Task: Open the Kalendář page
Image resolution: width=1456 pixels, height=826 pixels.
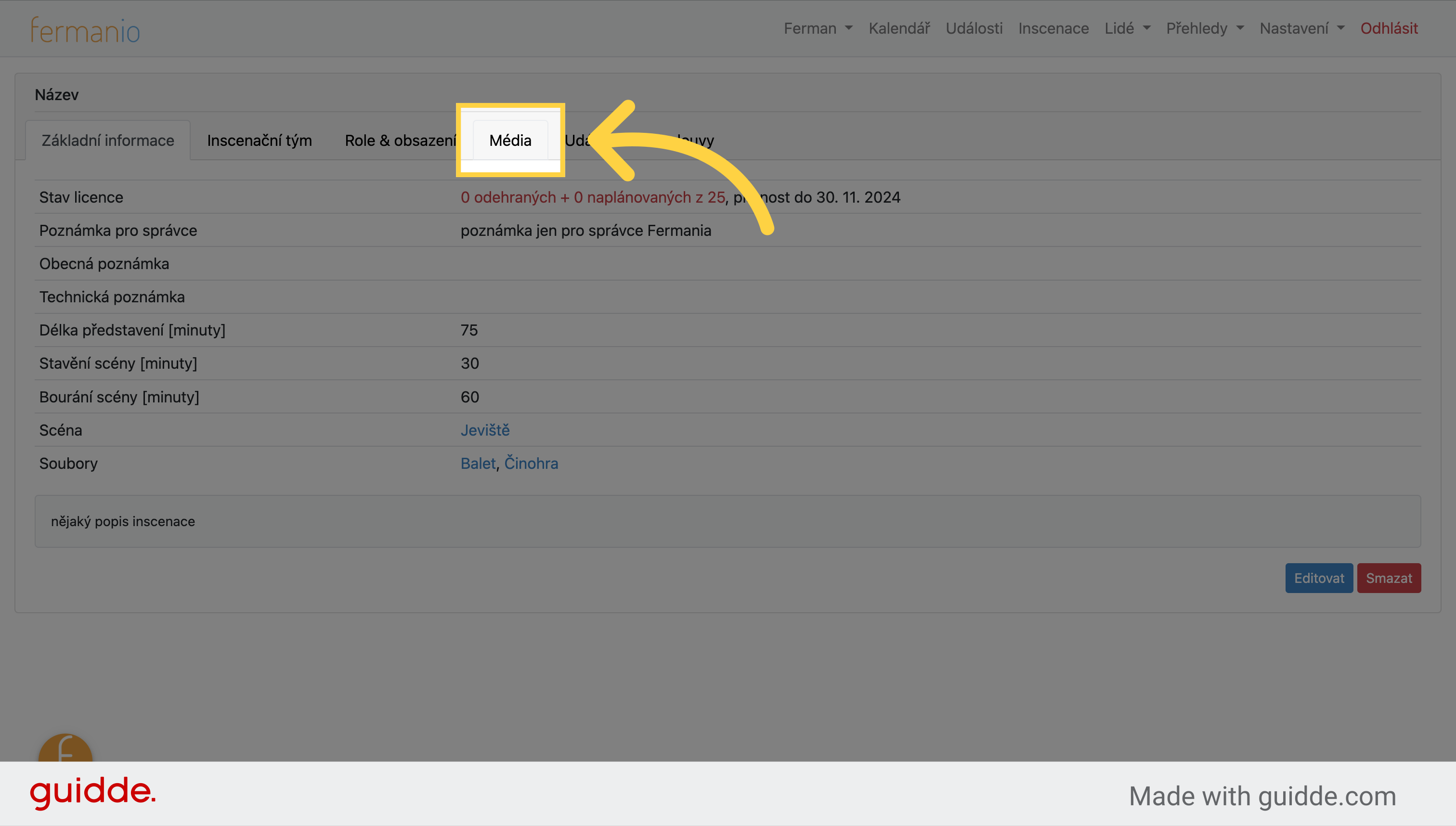Action: pyautogui.click(x=899, y=28)
